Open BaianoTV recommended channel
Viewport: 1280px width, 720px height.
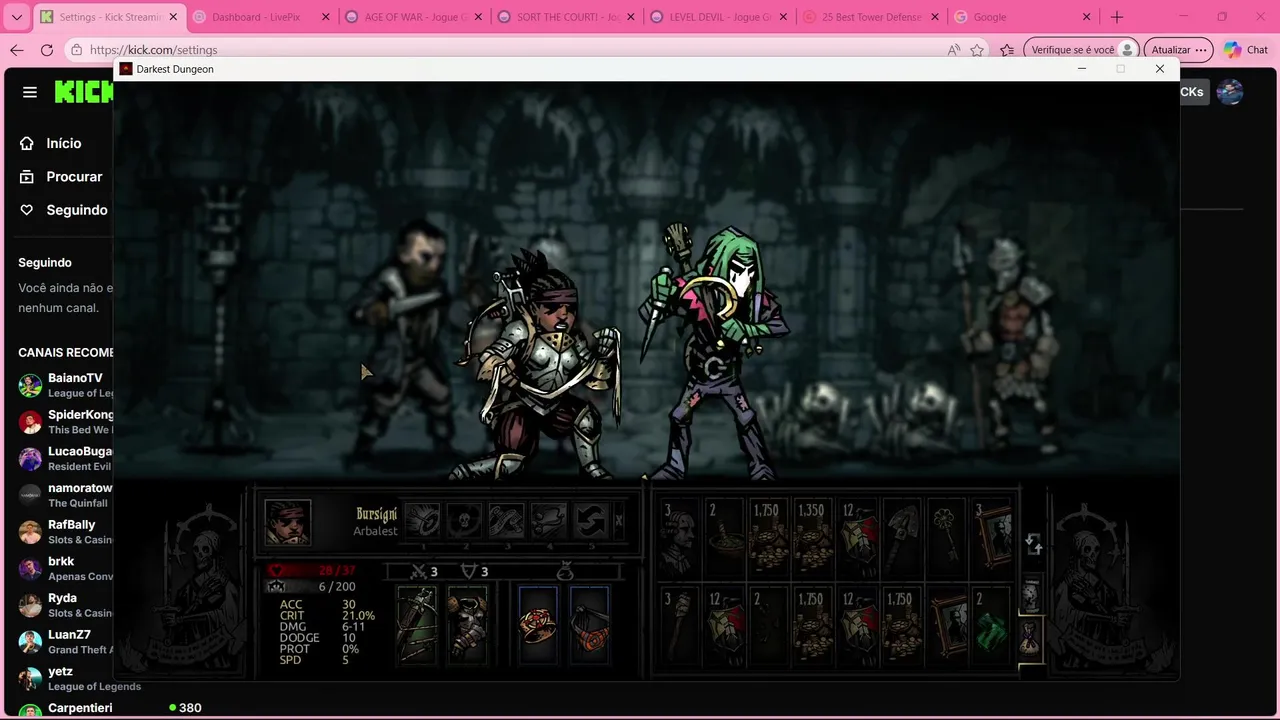pyautogui.click(x=66, y=385)
